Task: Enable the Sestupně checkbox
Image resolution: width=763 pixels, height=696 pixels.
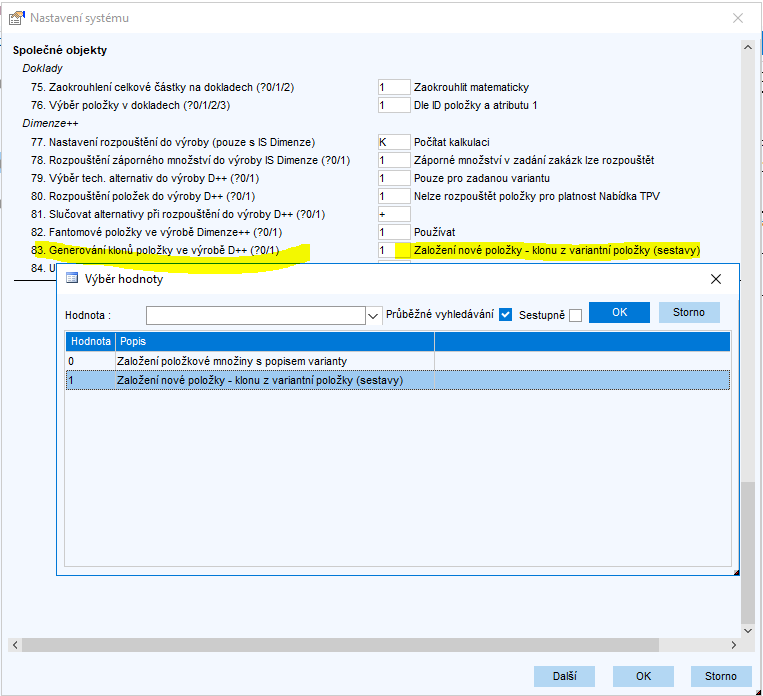Action: coord(575,315)
